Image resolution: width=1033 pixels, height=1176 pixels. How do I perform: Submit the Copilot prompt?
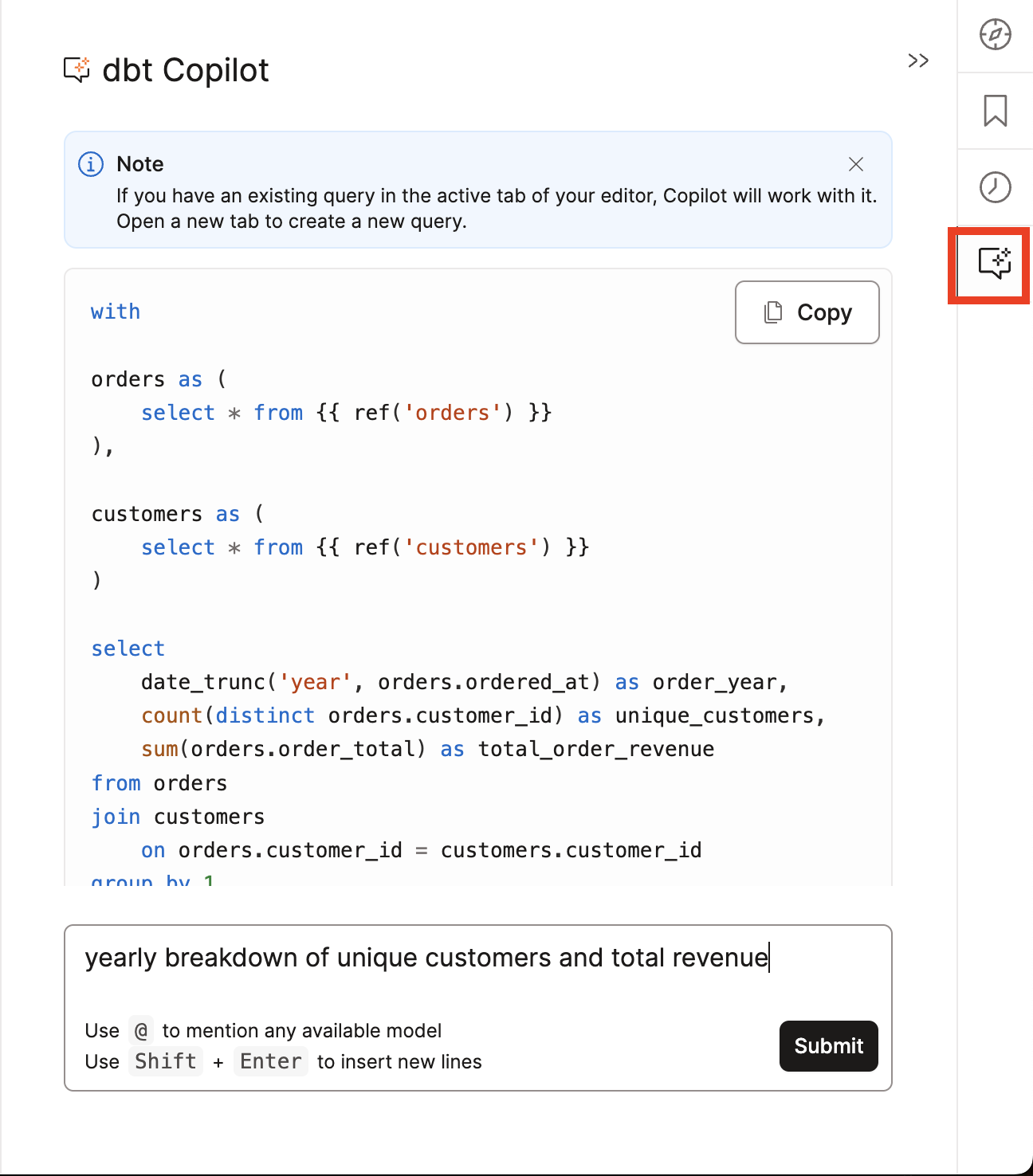click(x=828, y=1045)
